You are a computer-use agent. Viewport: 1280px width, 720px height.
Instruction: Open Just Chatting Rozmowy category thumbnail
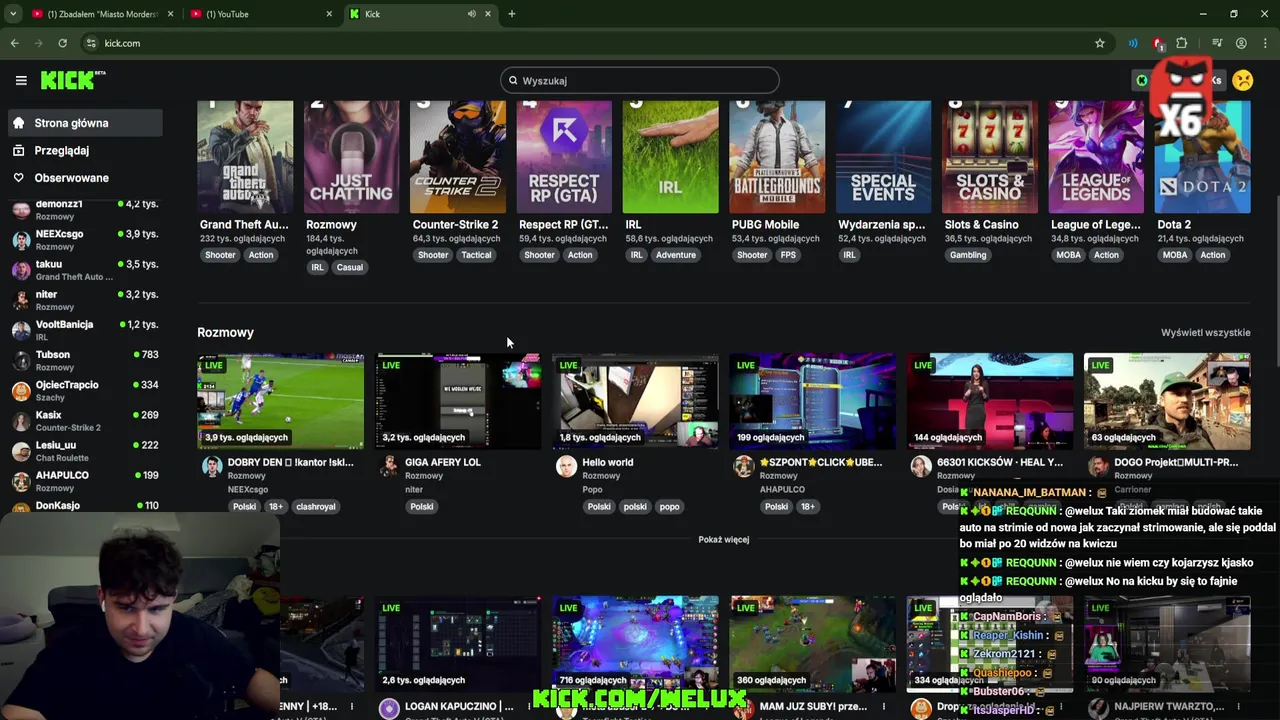tap(351, 157)
